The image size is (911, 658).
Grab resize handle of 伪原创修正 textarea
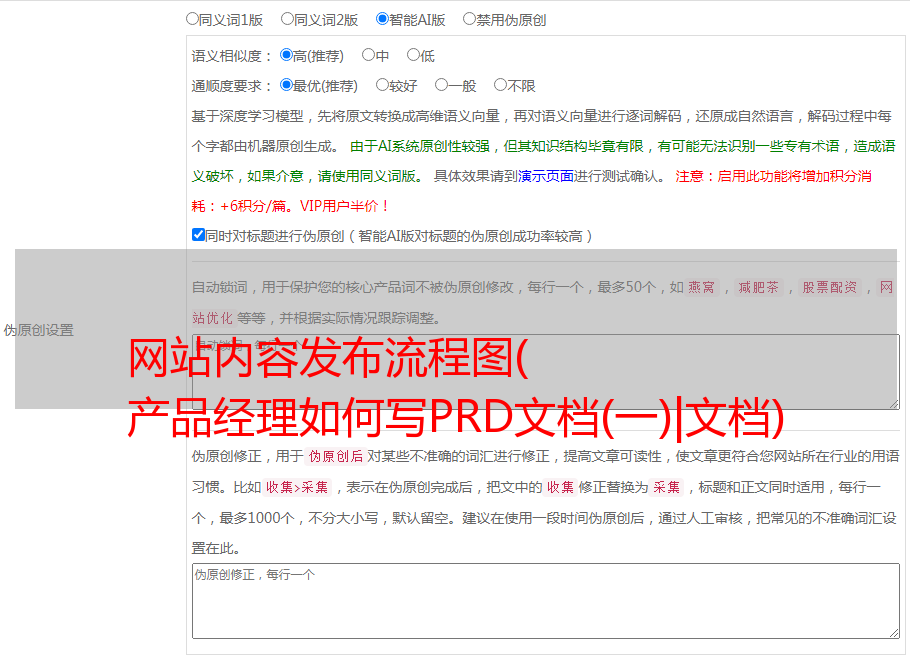point(894,634)
